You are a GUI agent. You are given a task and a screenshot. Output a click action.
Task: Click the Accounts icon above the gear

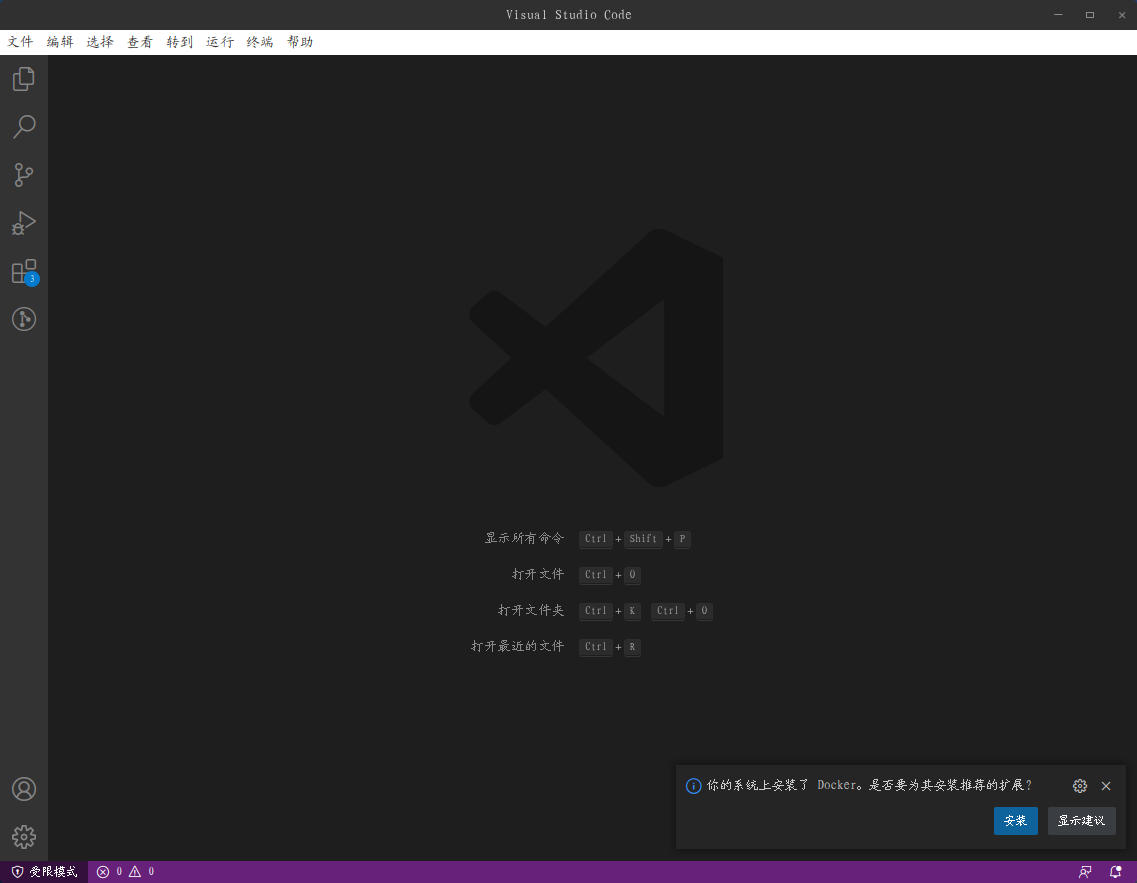[x=23, y=789]
